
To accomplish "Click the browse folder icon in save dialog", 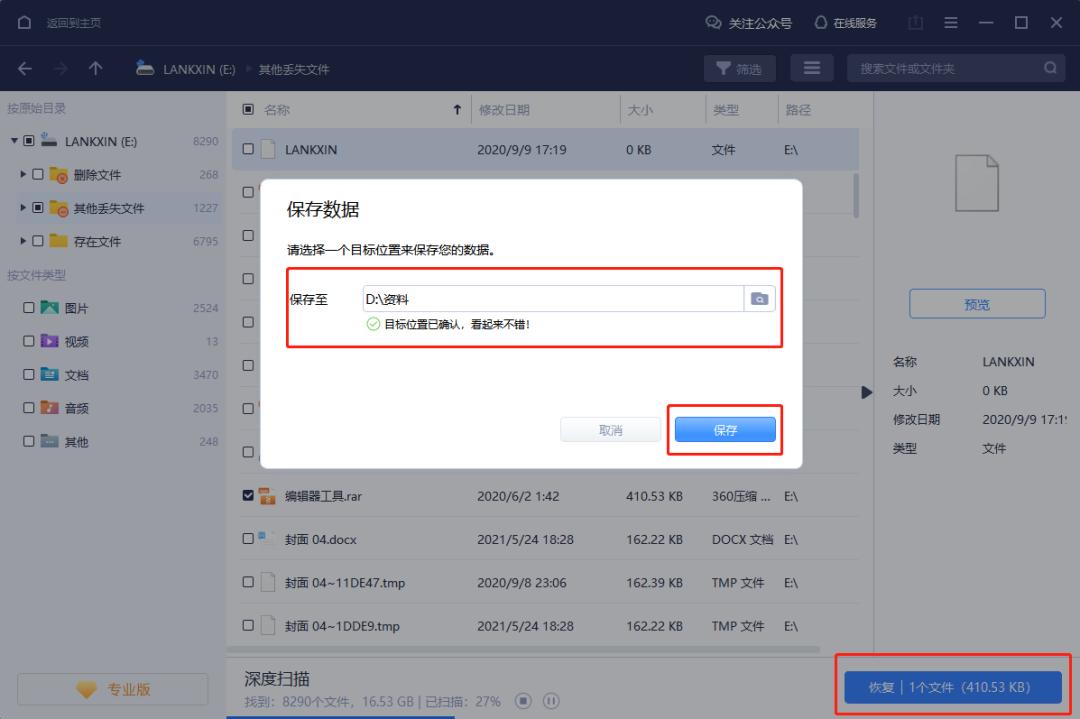I will (761, 298).
